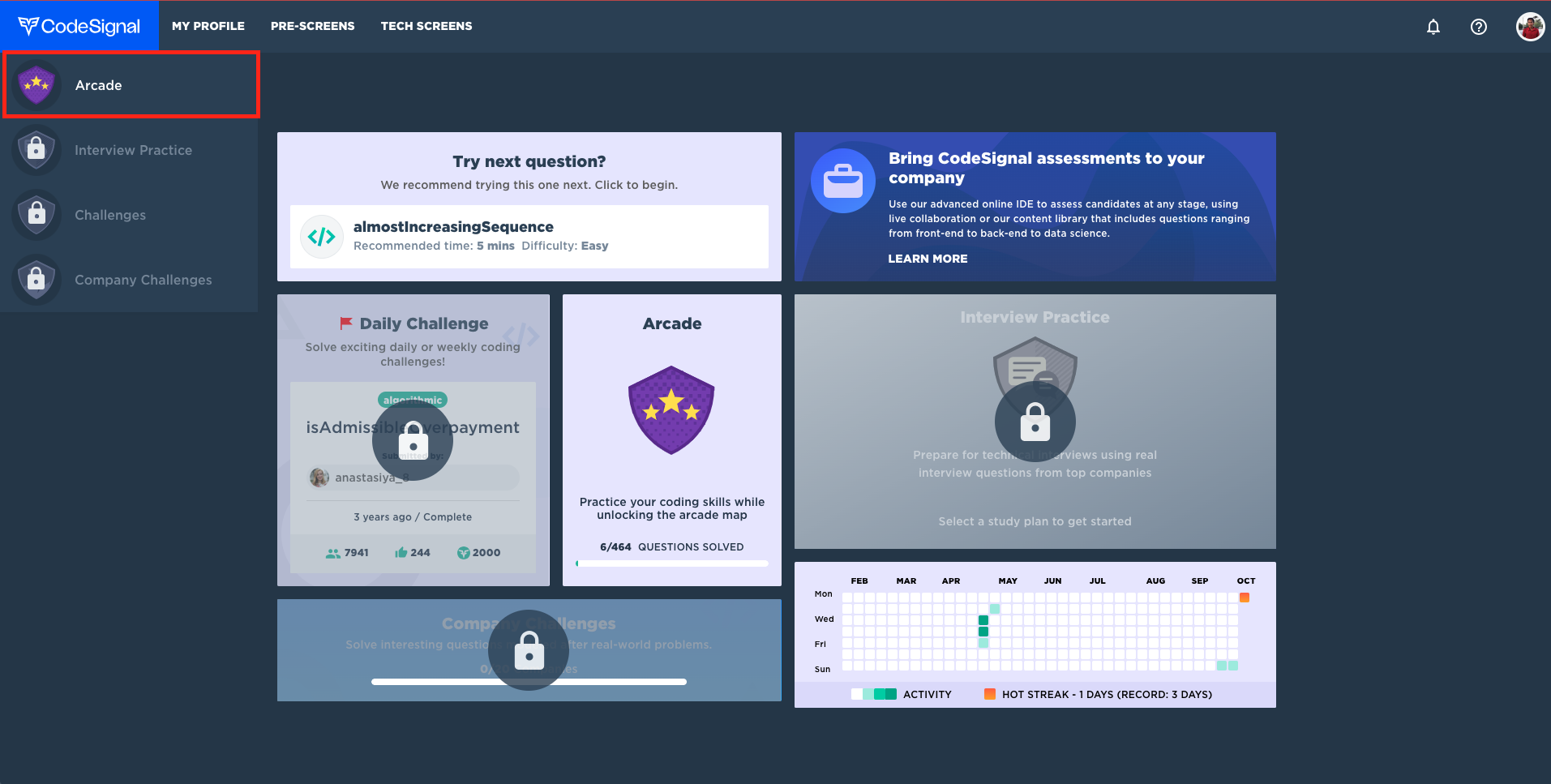Click the lock icon on Daily Challenge card
The image size is (1551, 784).
pyautogui.click(x=413, y=440)
